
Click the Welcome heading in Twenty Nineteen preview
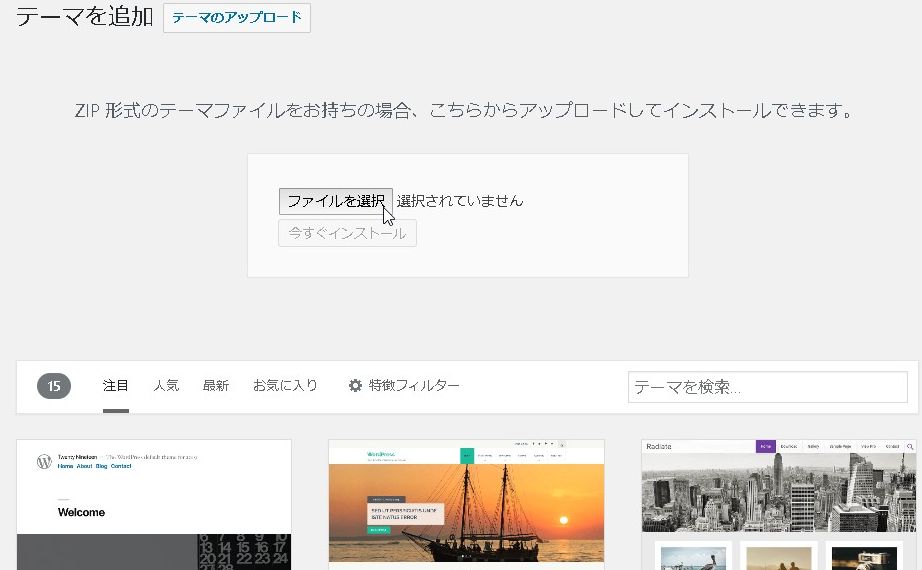tap(81, 512)
